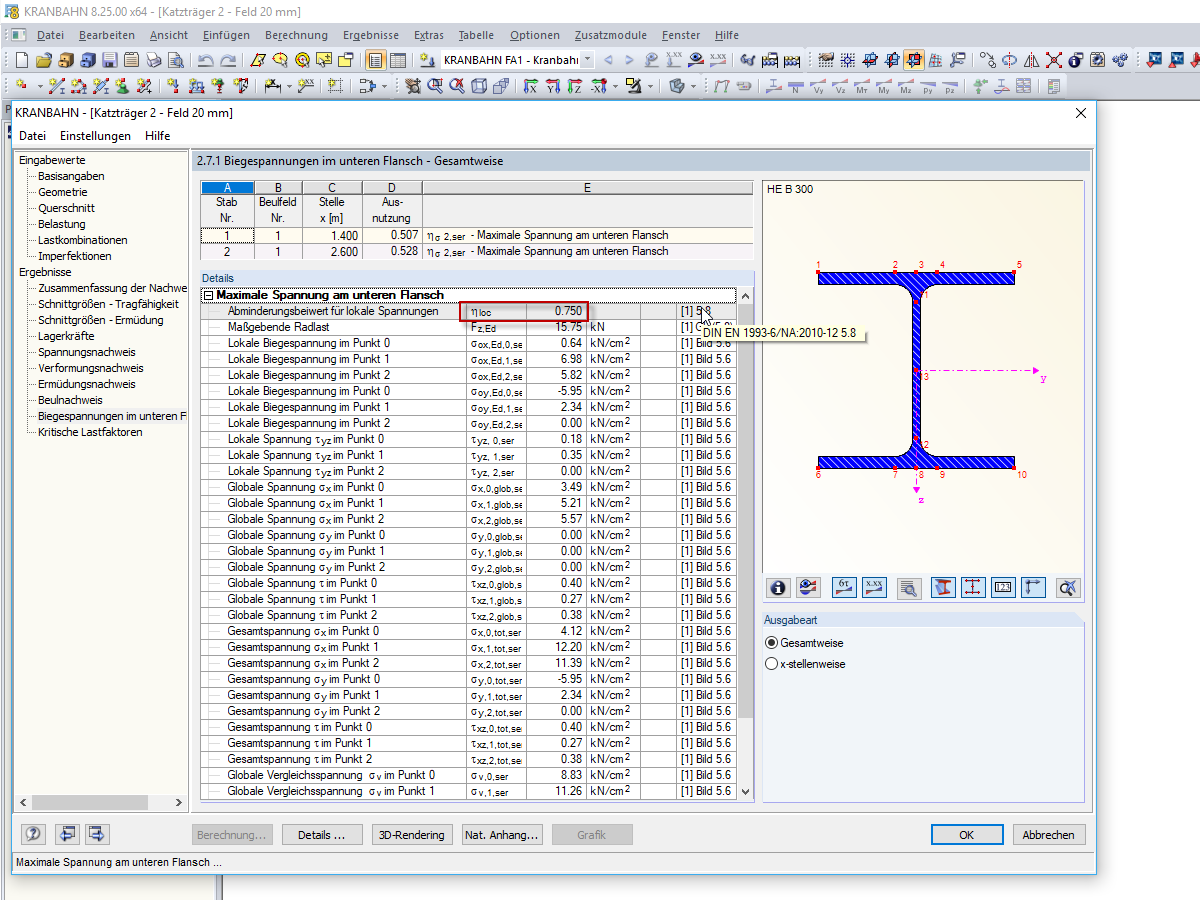
Task: Click the wireframe cube view icon in second toolbar
Action: tap(479, 87)
